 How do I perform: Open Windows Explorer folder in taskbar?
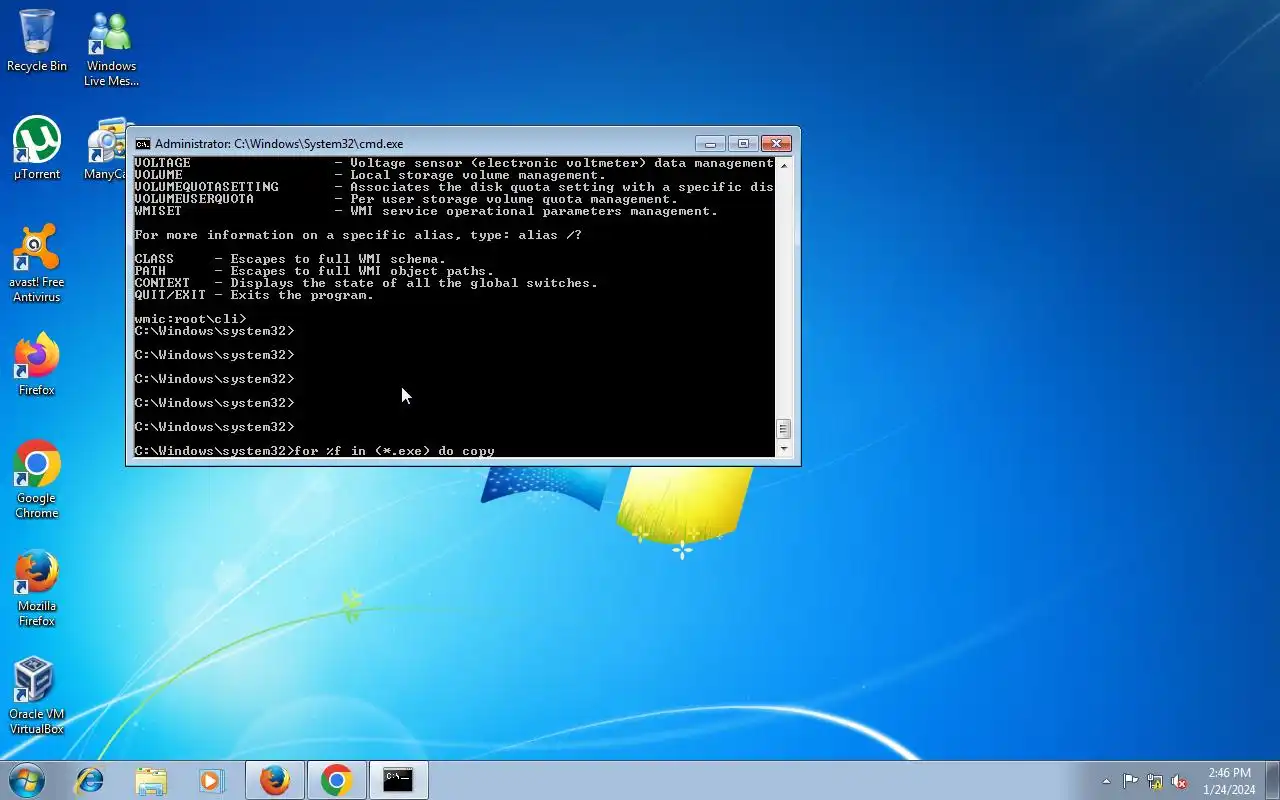[x=151, y=780]
